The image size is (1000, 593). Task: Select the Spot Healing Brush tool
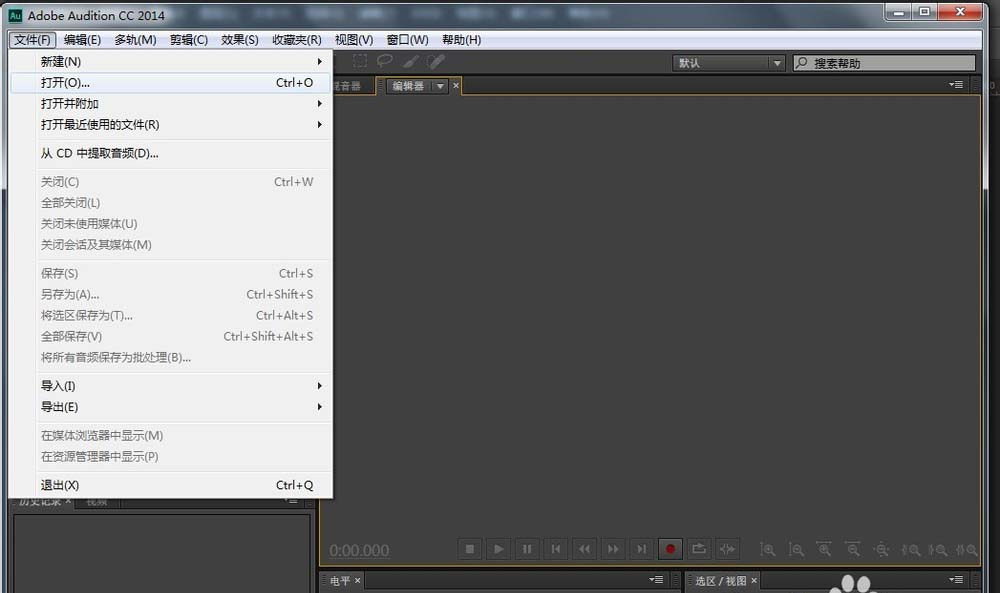click(x=436, y=61)
